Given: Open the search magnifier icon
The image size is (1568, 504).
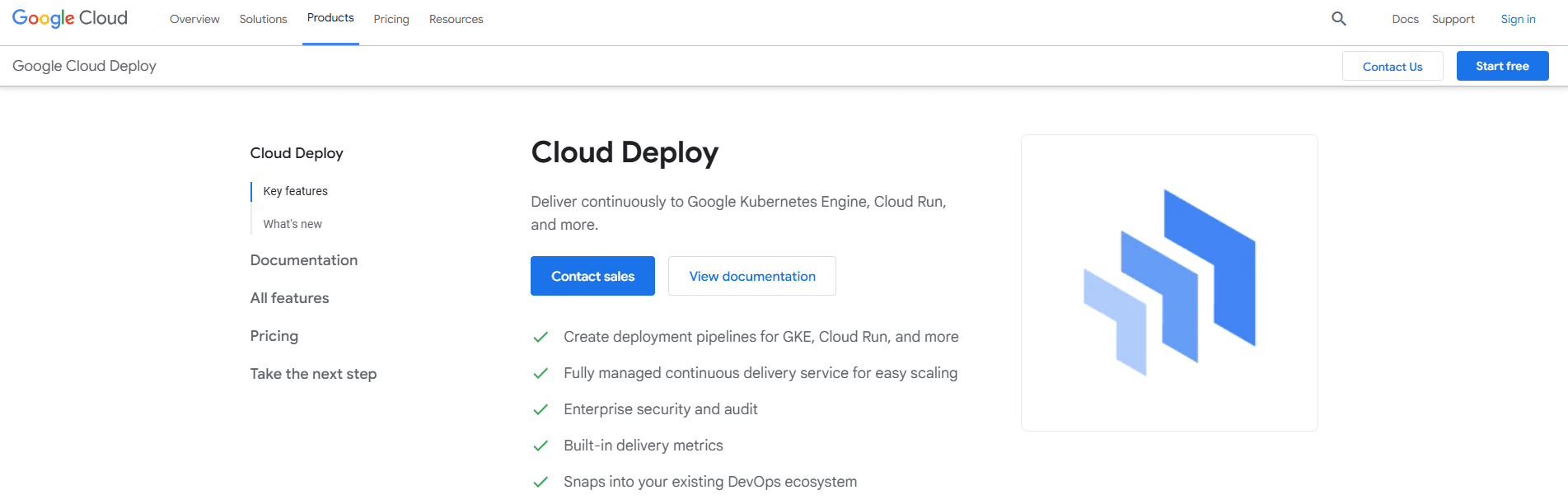Looking at the screenshot, I should [x=1339, y=18].
